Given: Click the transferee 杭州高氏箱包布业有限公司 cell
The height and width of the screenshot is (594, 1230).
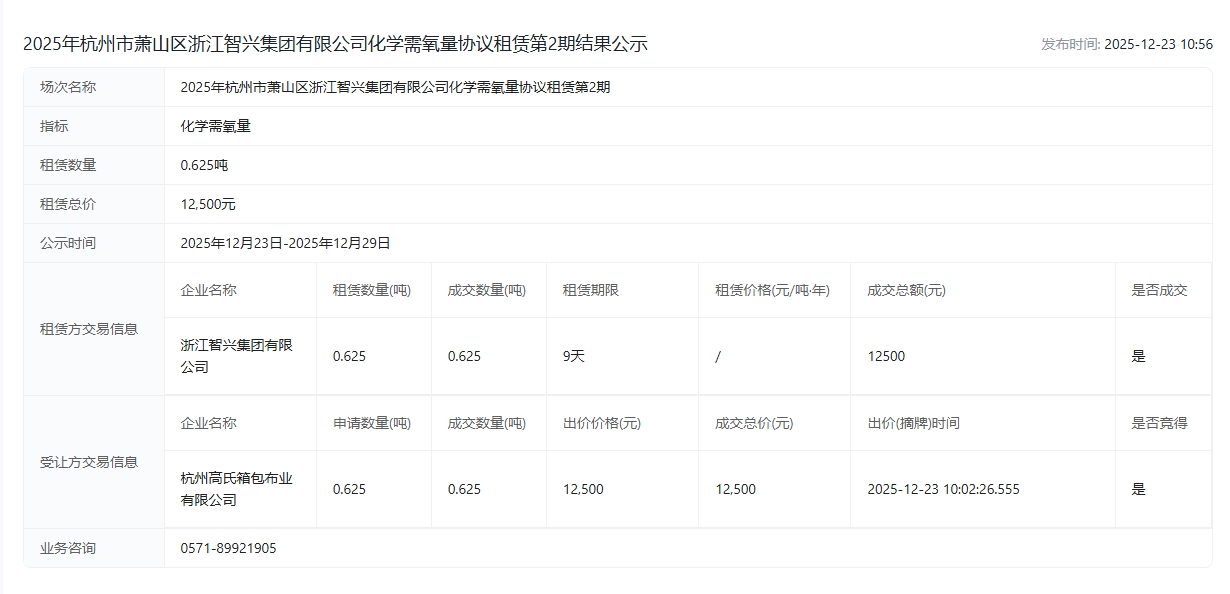Looking at the screenshot, I should click(237, 489).
